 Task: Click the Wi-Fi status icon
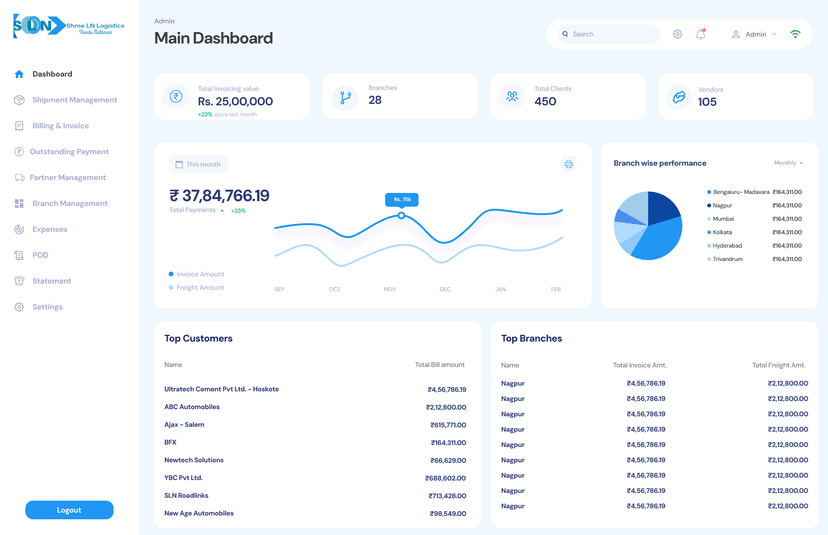(x=795, y=34)
